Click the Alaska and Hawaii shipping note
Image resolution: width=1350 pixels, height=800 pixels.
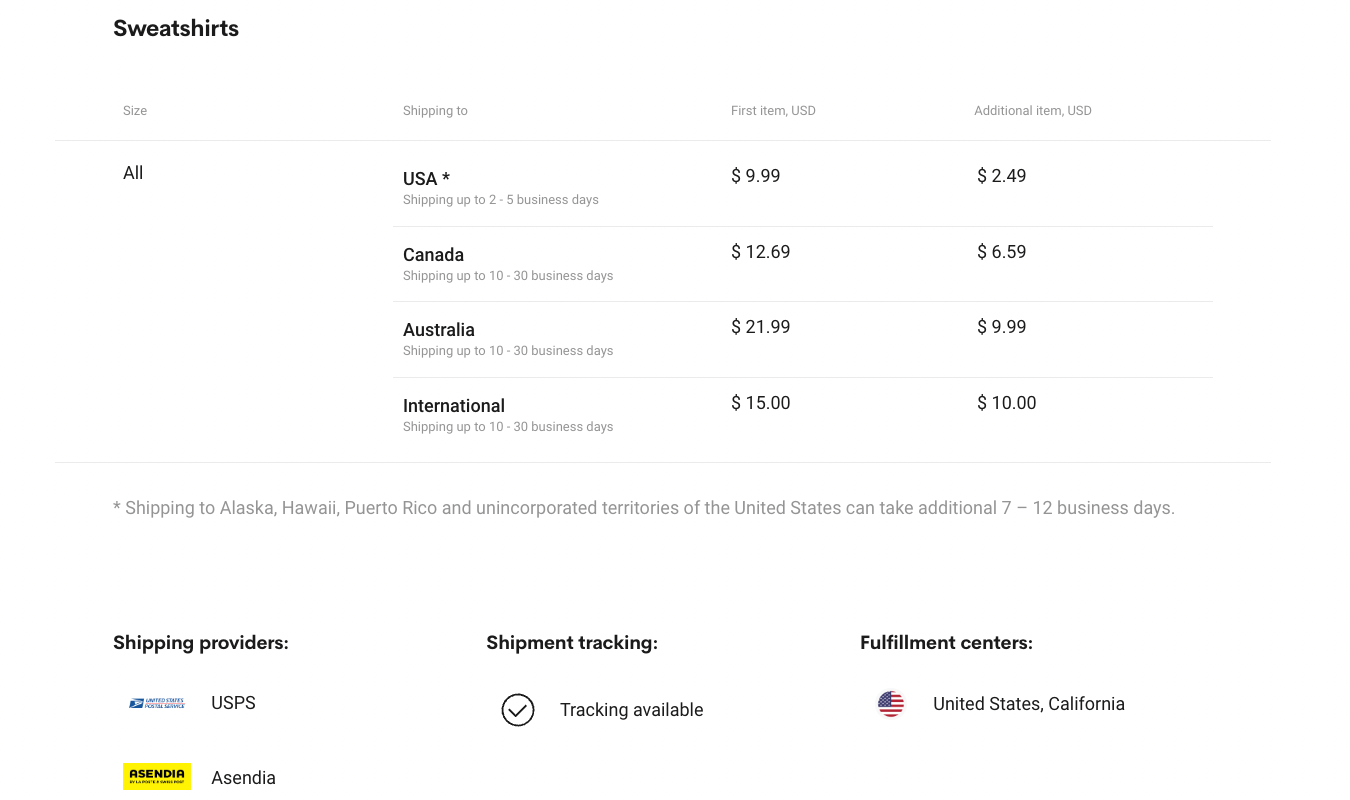coord(644,507)
